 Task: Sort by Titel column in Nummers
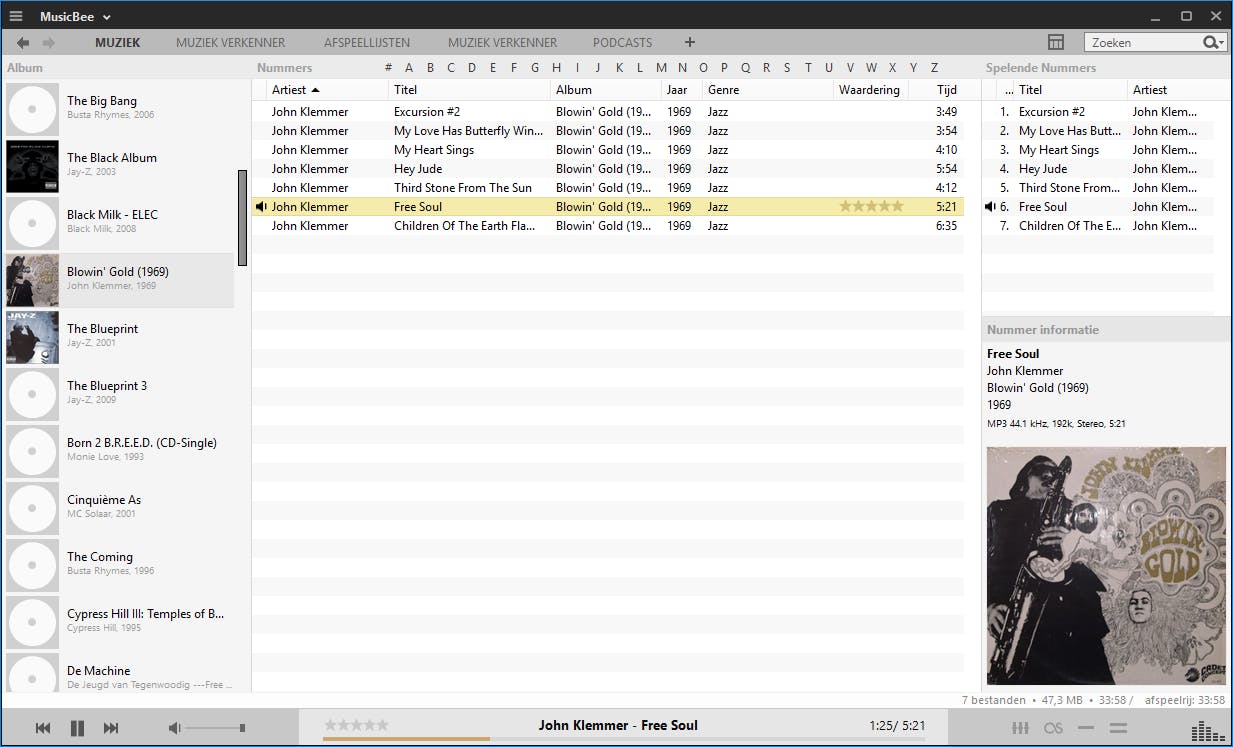coord(469,90)
